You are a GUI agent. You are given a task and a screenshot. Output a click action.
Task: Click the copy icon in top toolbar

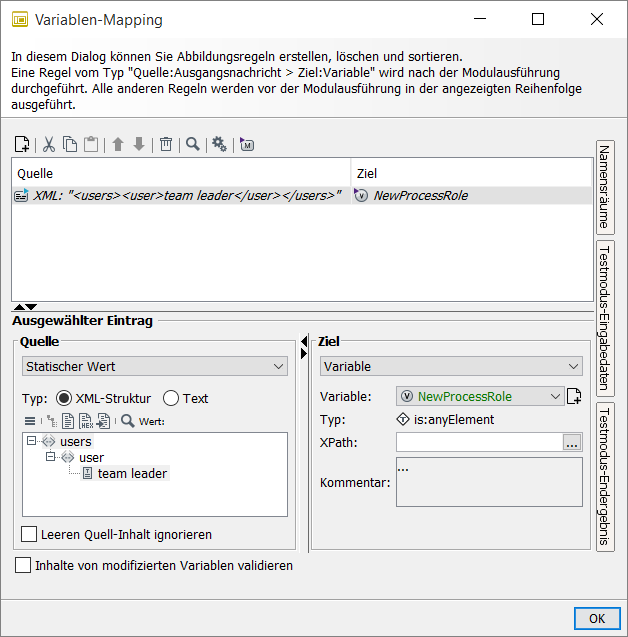(x=70, y=145)
